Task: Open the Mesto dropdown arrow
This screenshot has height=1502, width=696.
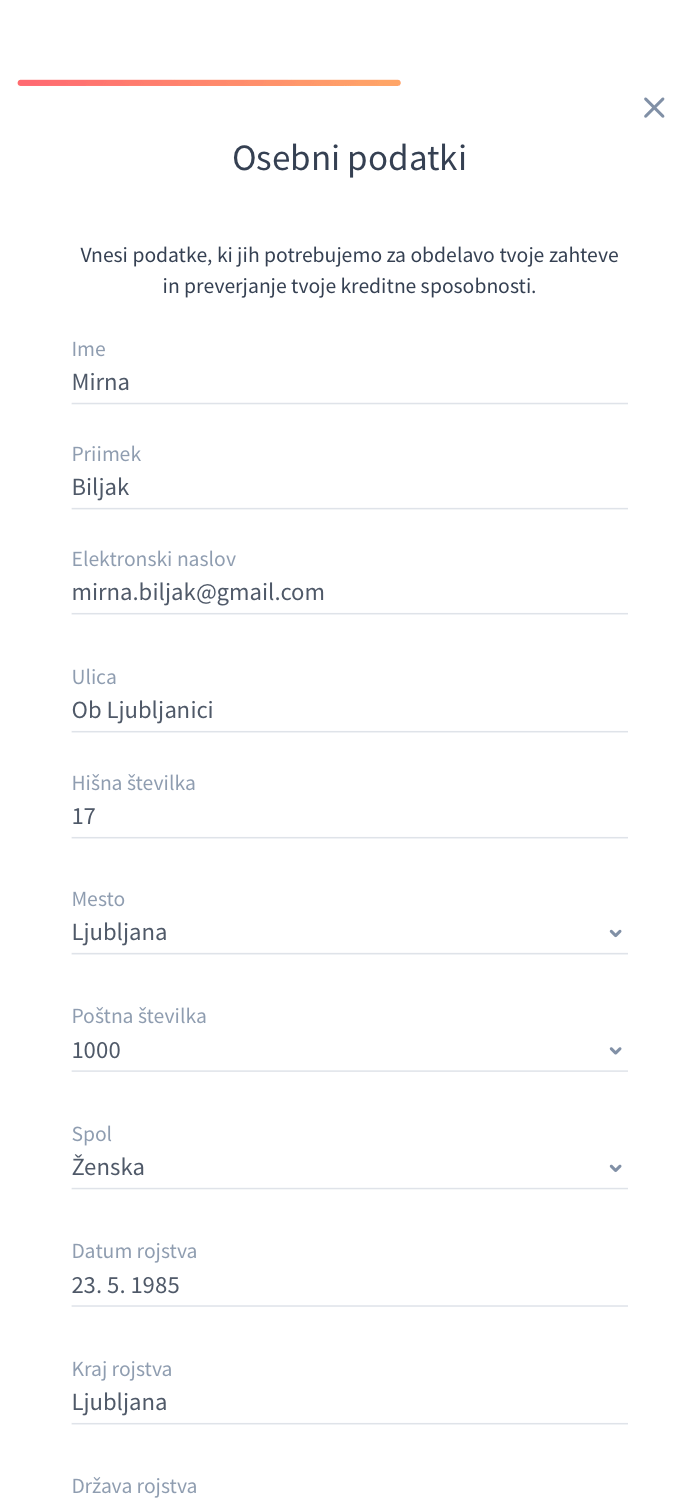Action: coord(616,933)
